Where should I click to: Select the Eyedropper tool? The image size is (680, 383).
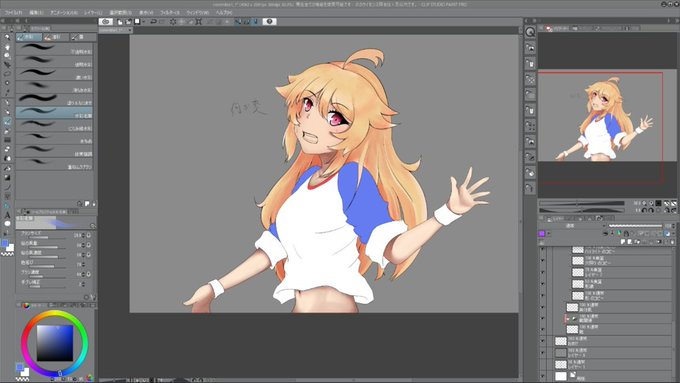(7, 92)
